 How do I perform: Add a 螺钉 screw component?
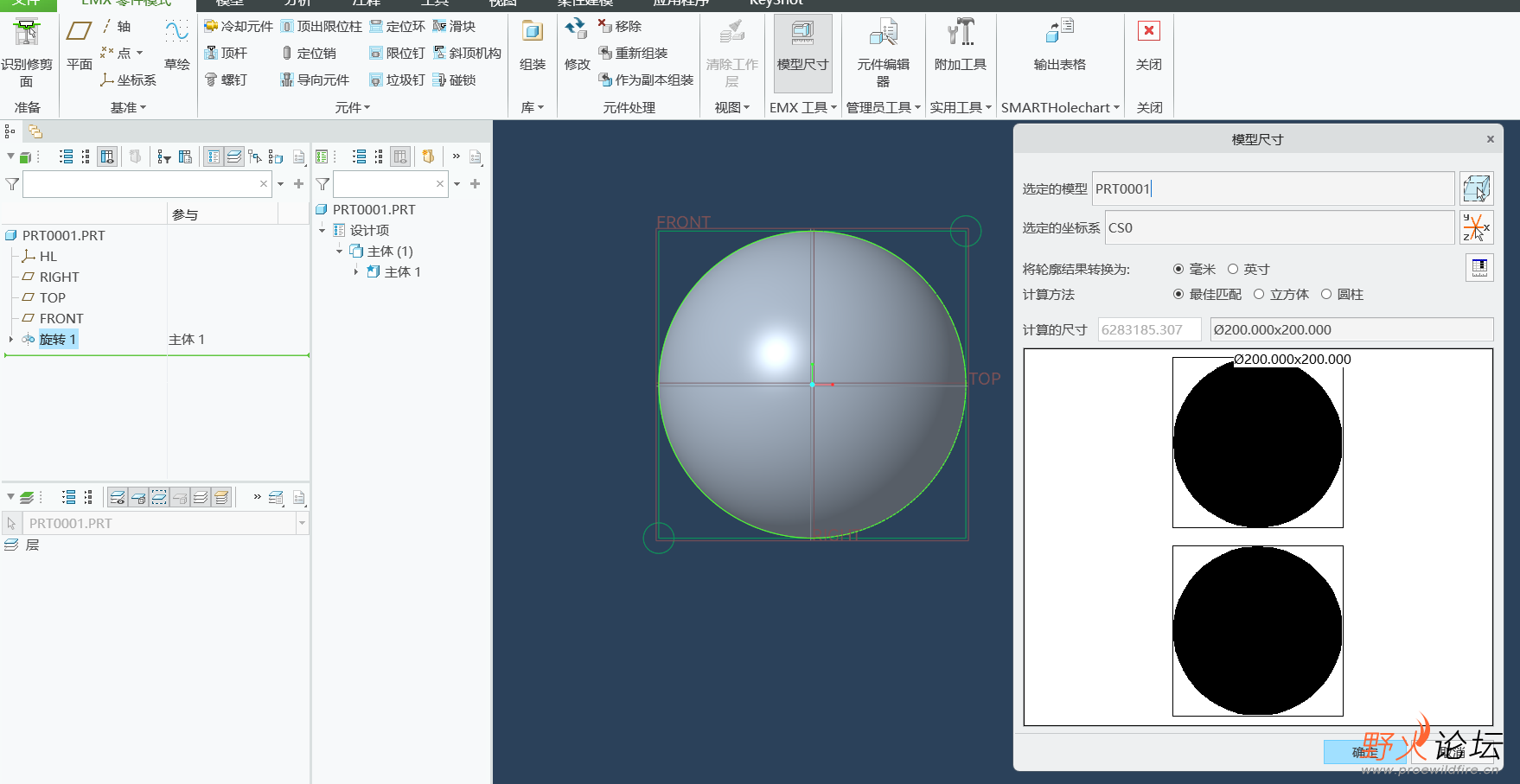[x=226, y=80]
